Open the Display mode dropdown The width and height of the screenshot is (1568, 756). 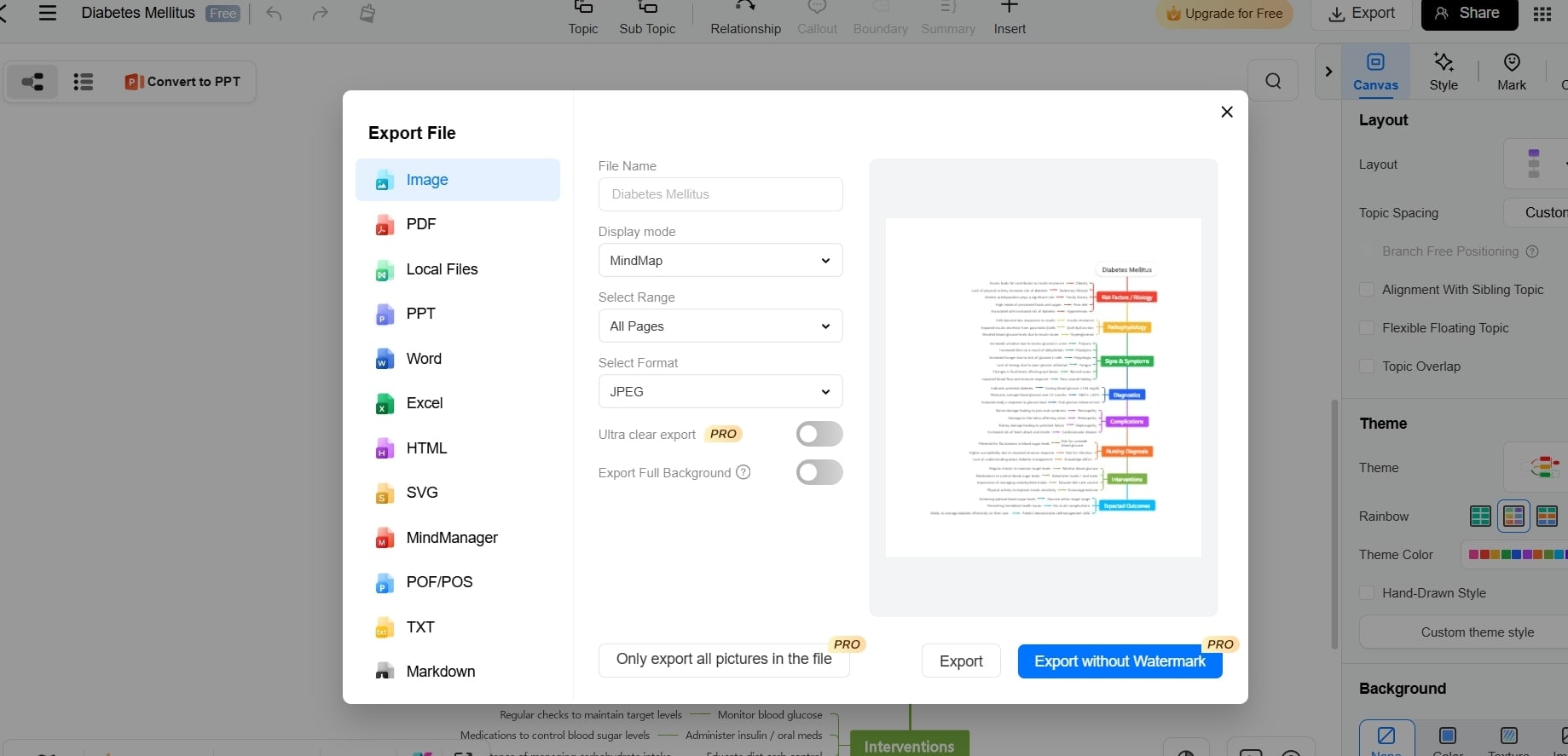click(x=720, y=260)
